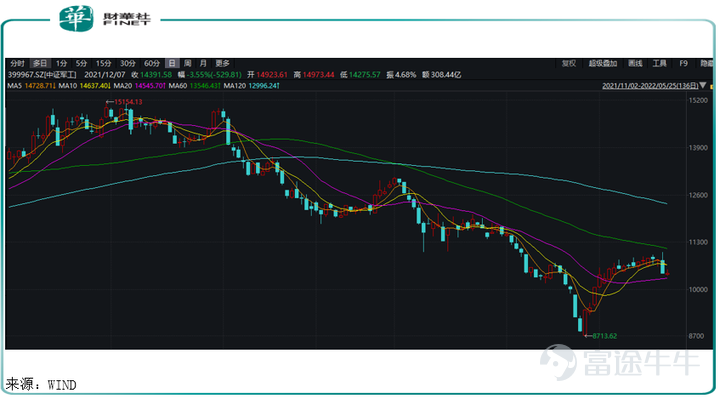Open the 复权 adjustment option
This screenshot has height=399, width=720.
pyautogui.click(x=568, y=63)
